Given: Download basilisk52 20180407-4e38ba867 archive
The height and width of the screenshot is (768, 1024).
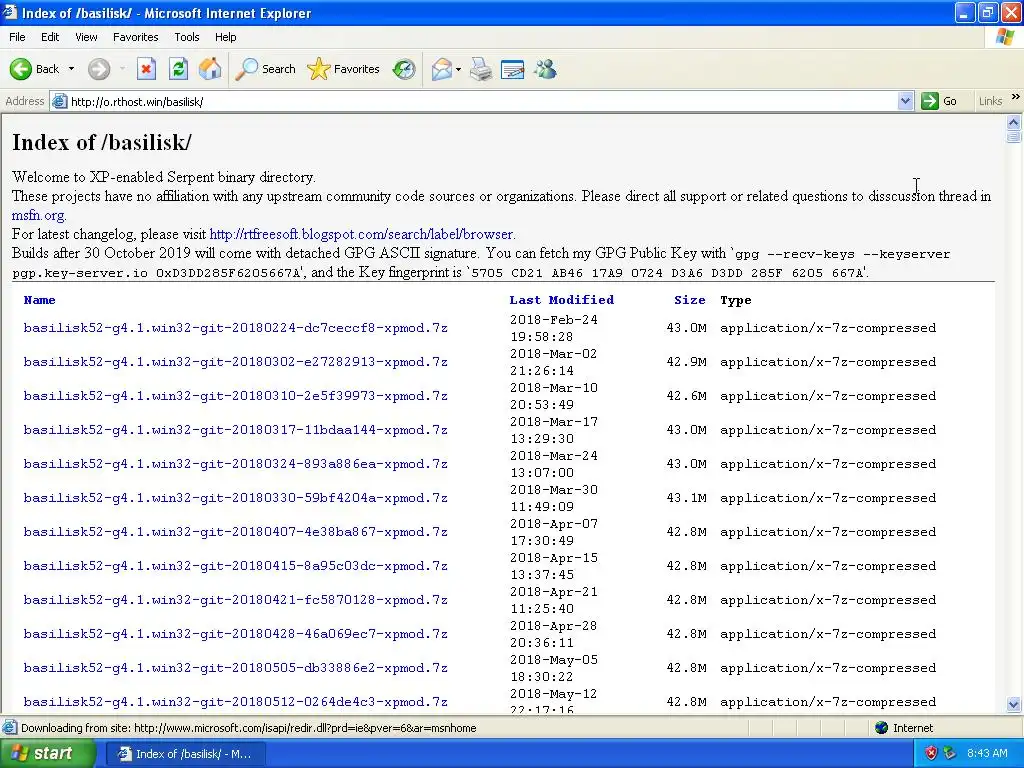Looking at the screenshot, I should pos(235,532).
